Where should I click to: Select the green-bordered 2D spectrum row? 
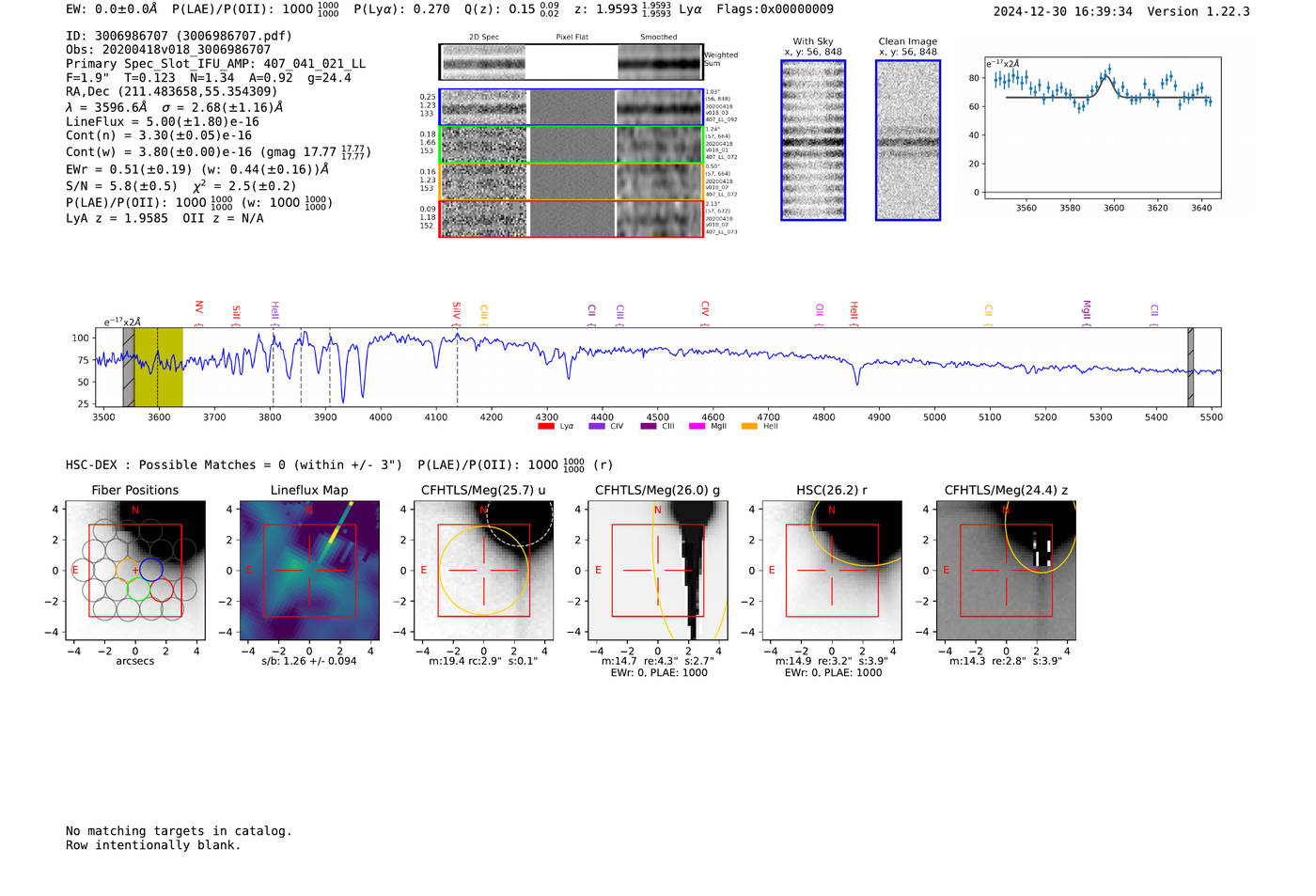point(572,145)
